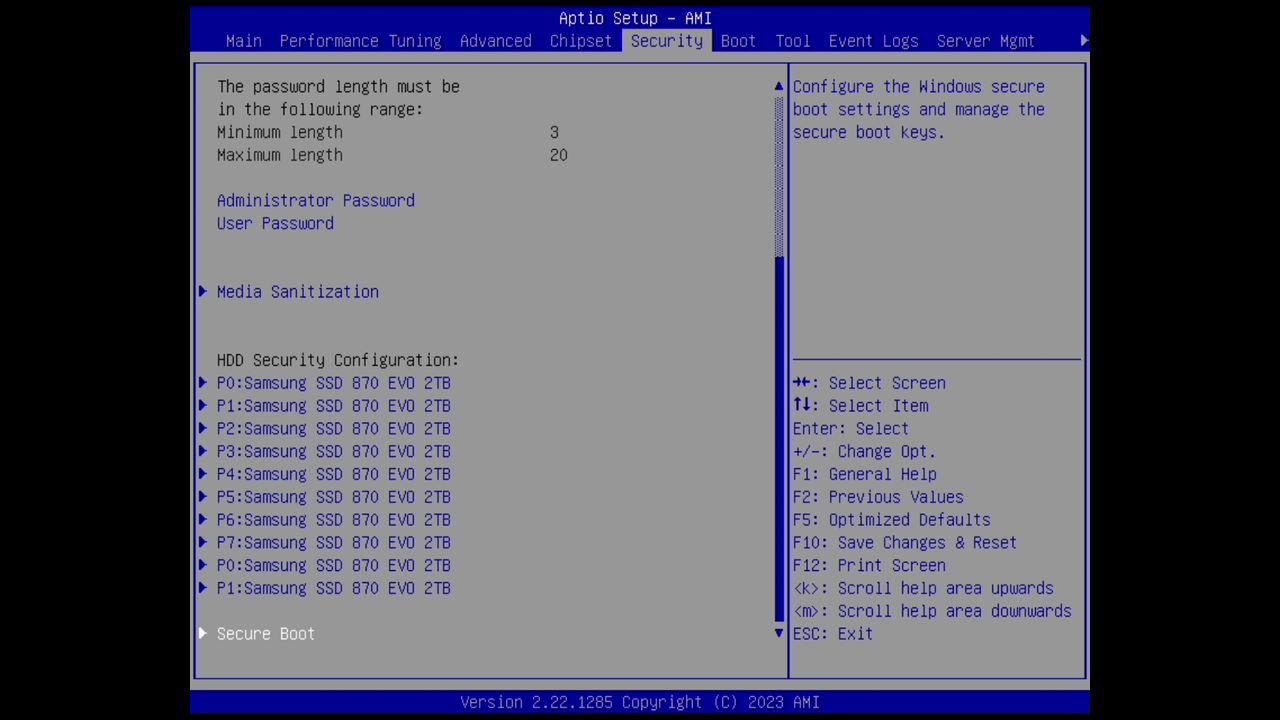Click the Maximum length value 20

coord(558,155)
